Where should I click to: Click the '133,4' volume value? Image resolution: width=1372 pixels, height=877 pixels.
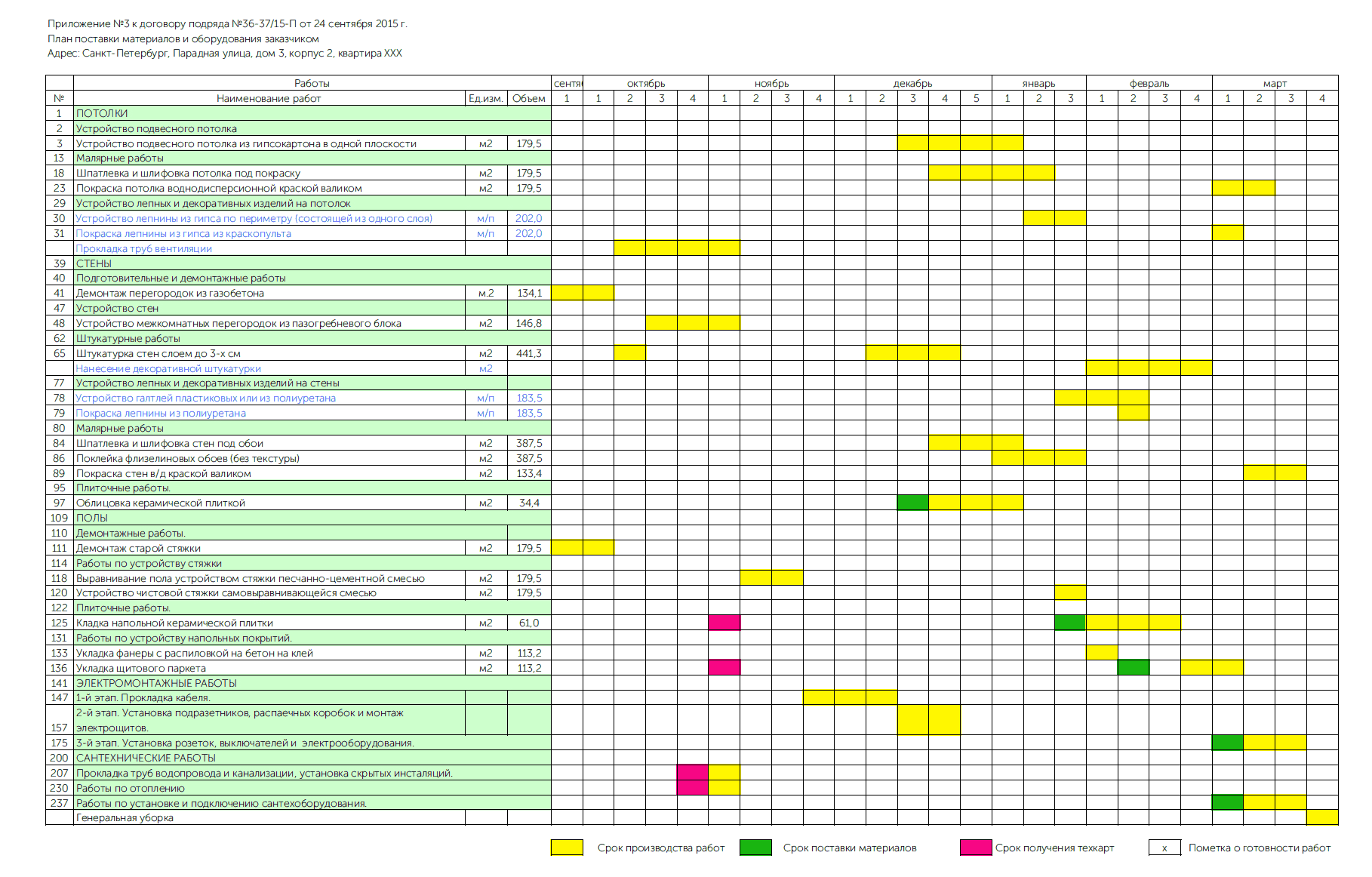(x=529, y=473)
